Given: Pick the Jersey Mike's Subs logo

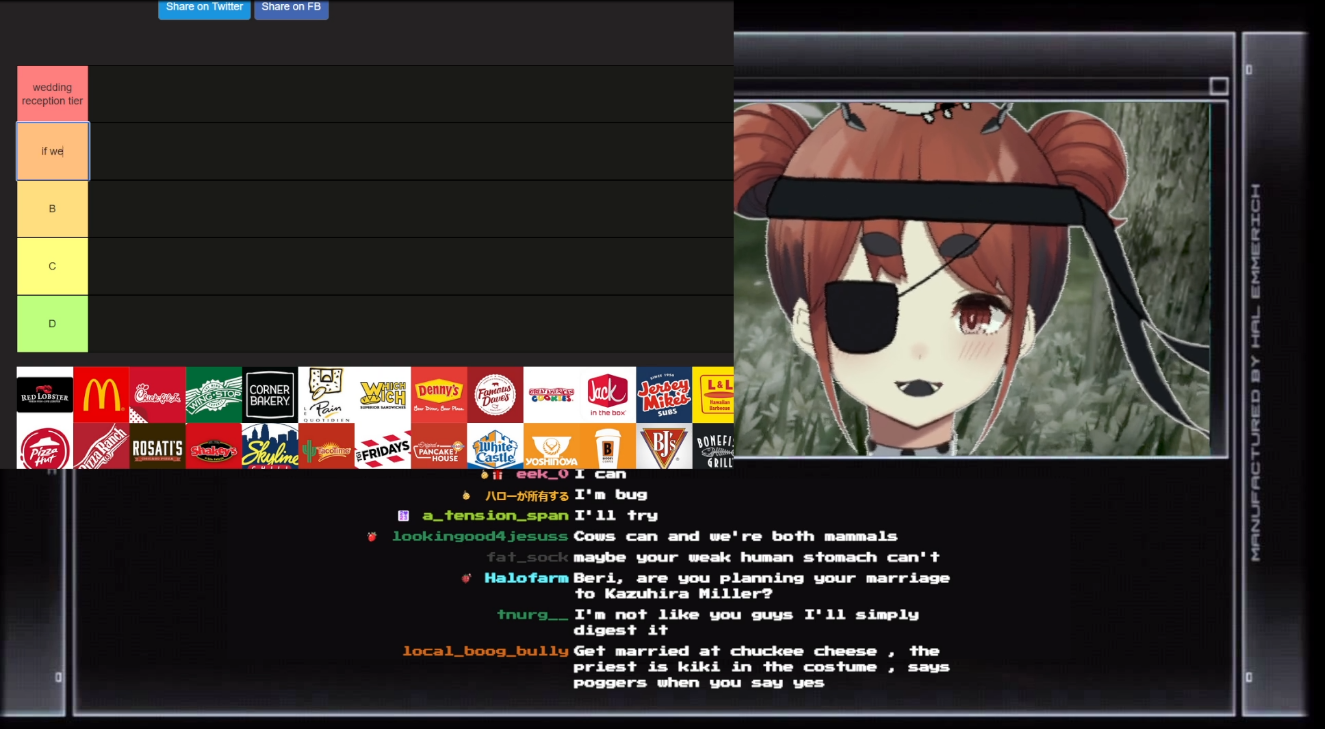Looking at the screenshot, I should 664,395.
